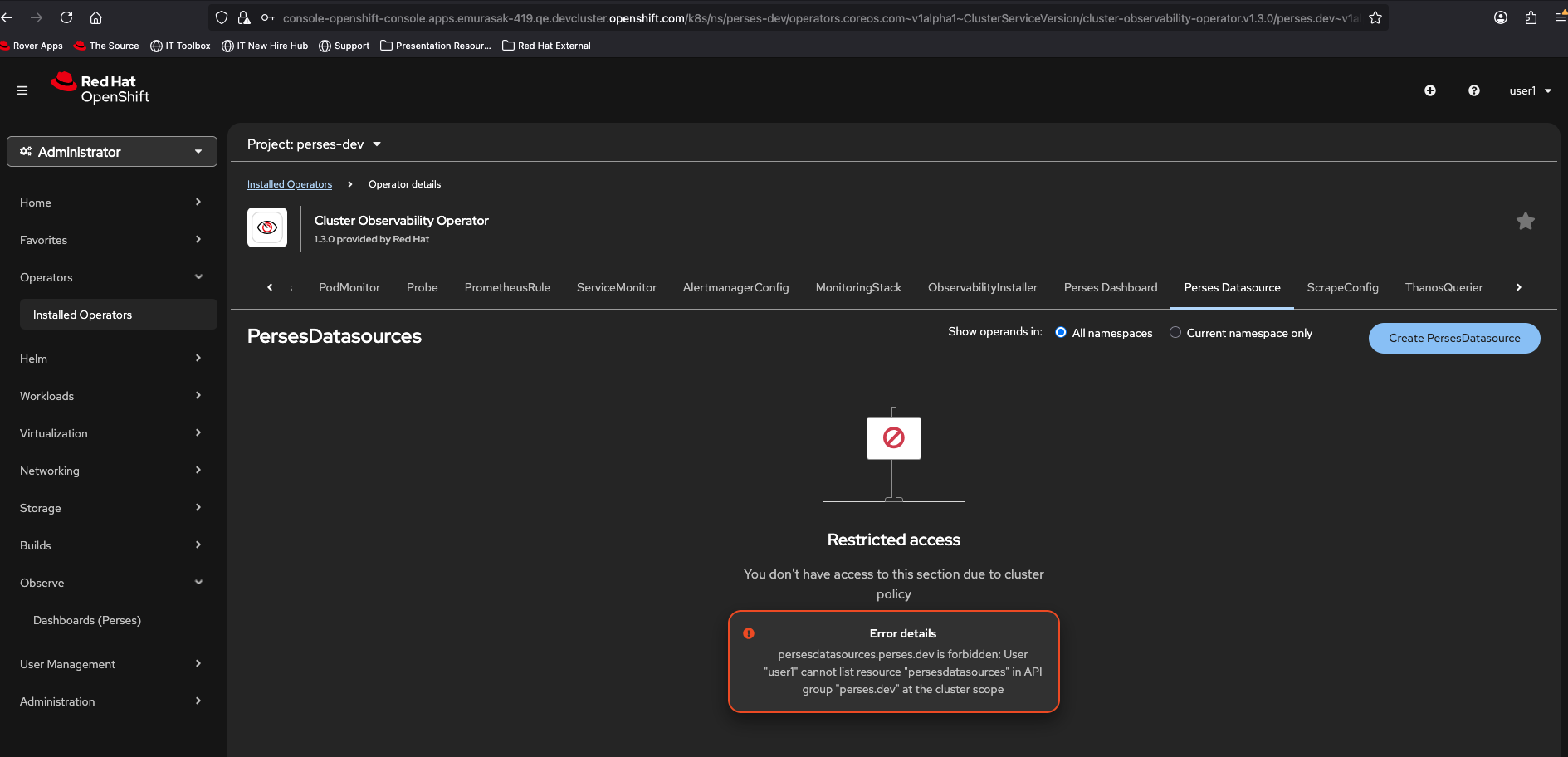Open the Rover Apps bookmark
The image size is (1568, 757).
pyautogui.click(x=32, y=46)
